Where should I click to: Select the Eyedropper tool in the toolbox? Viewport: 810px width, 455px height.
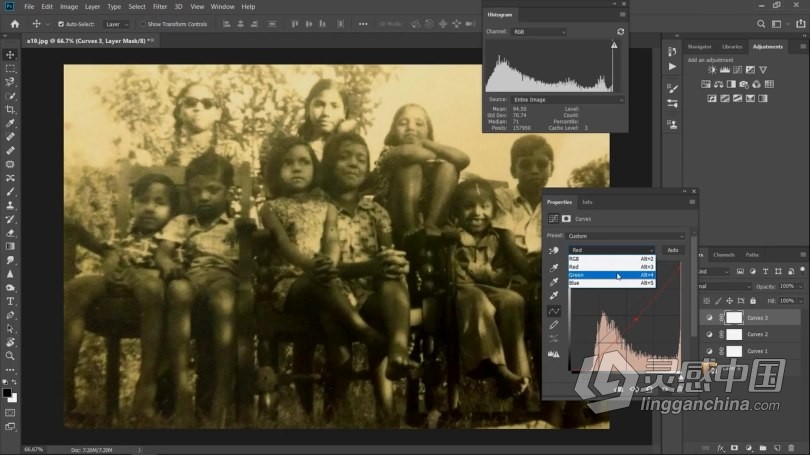click(10, 123)
